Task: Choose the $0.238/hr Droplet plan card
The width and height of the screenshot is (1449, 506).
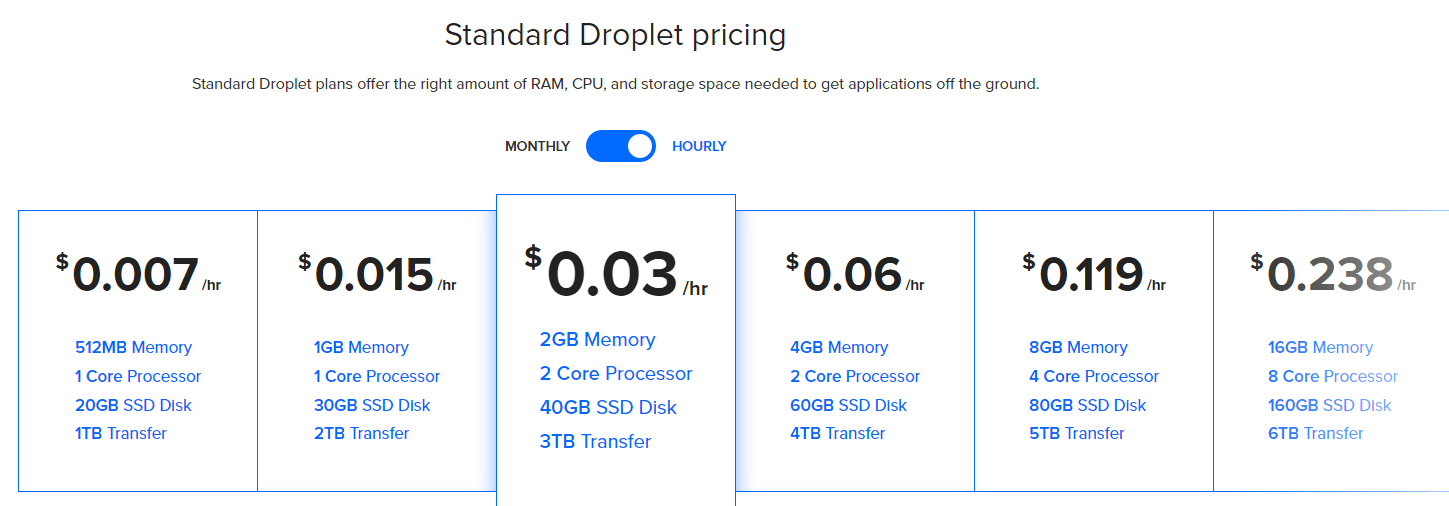Action: point(1331,351)
